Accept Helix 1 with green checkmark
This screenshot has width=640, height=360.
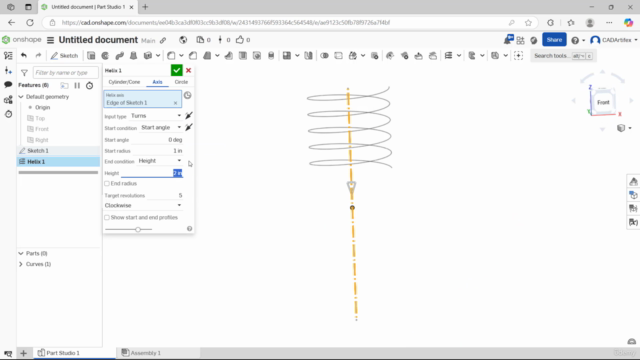point(176,70)
